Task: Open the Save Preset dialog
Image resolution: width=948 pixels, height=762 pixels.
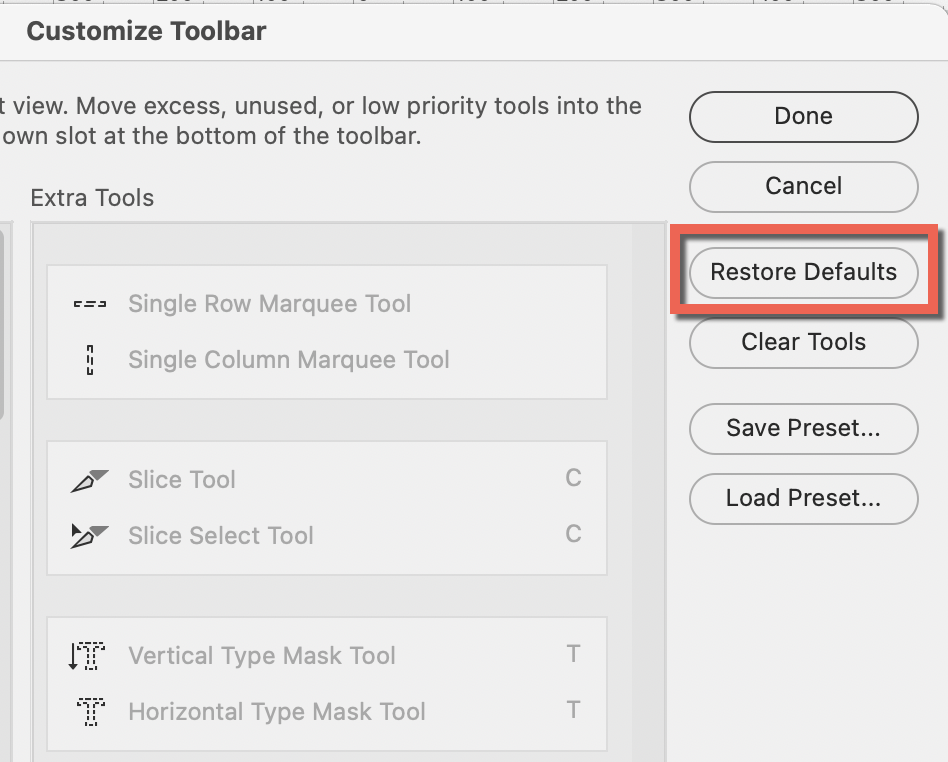Action: click(803, 428)
